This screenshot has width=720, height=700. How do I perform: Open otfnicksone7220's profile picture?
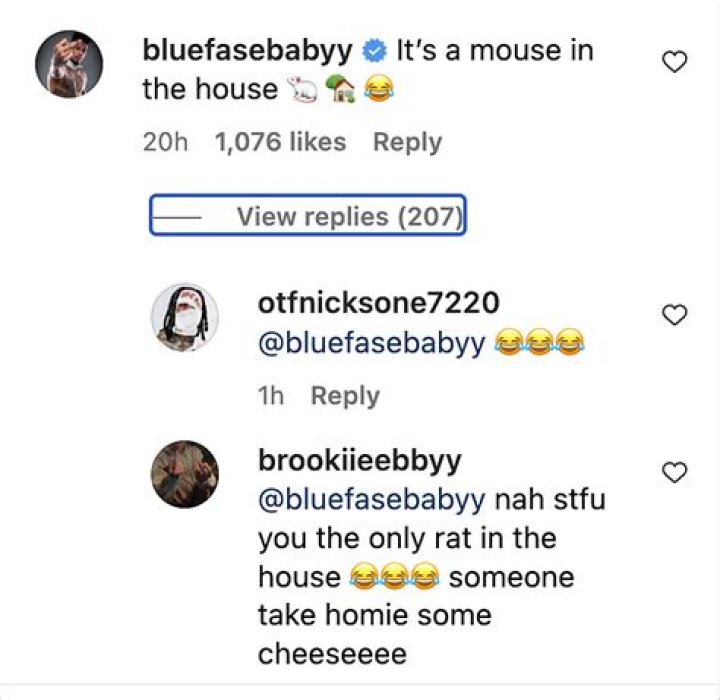[x=184, y=317]
